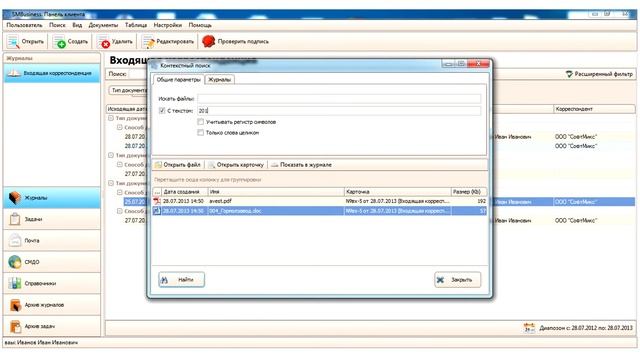
Task: Click the X icon on Закрыть button
Action: click(x=440, y=280)
